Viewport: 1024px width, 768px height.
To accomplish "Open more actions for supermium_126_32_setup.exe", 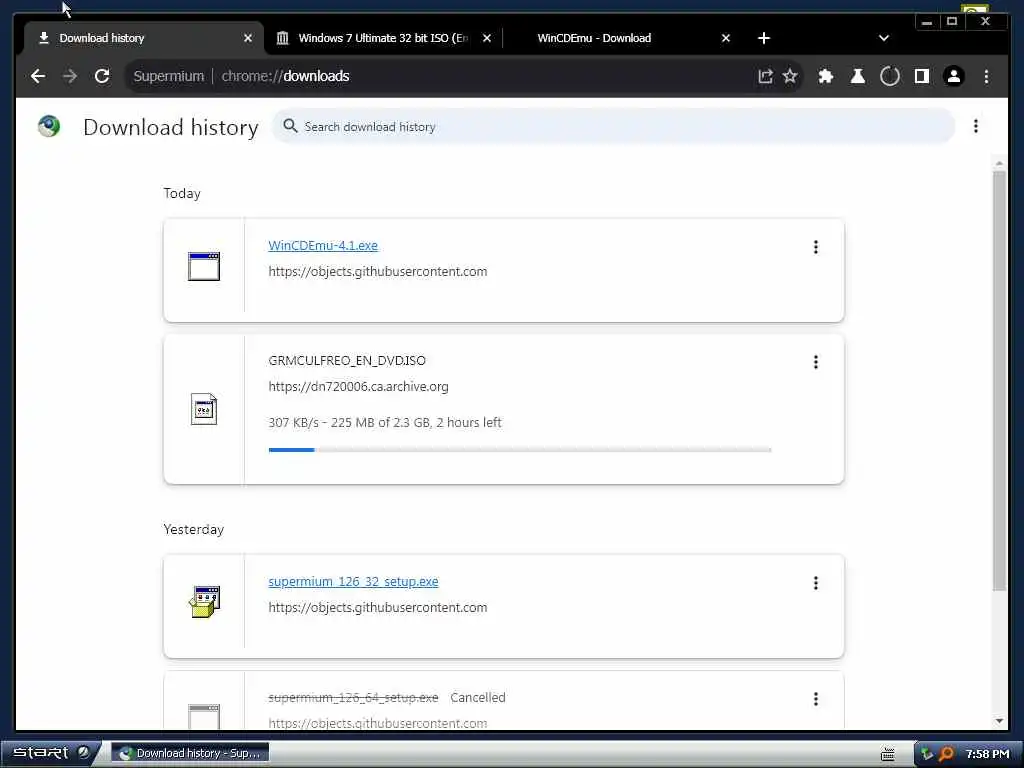I will click(x=816, y=583).
